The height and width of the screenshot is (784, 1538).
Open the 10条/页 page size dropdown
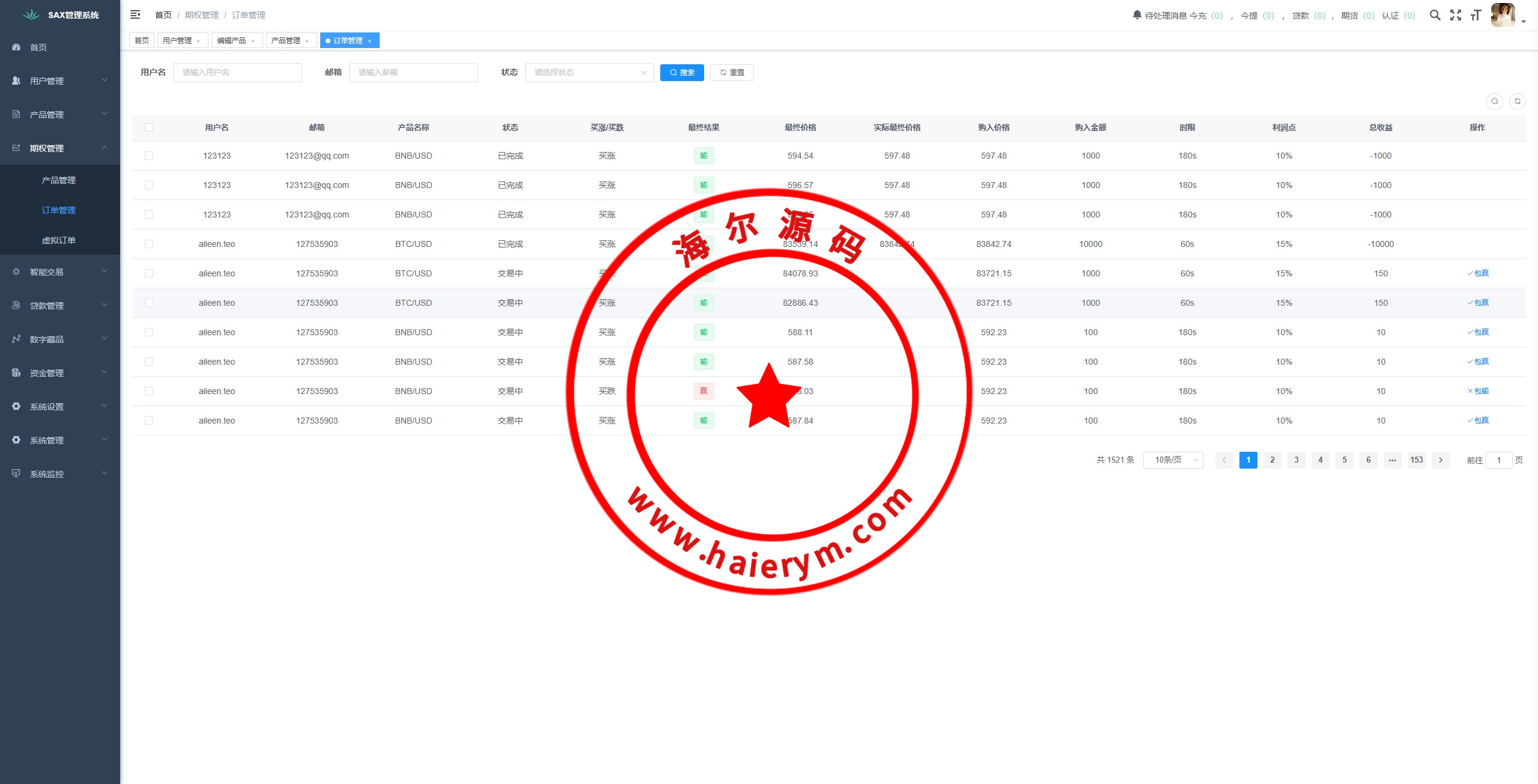1173,460
